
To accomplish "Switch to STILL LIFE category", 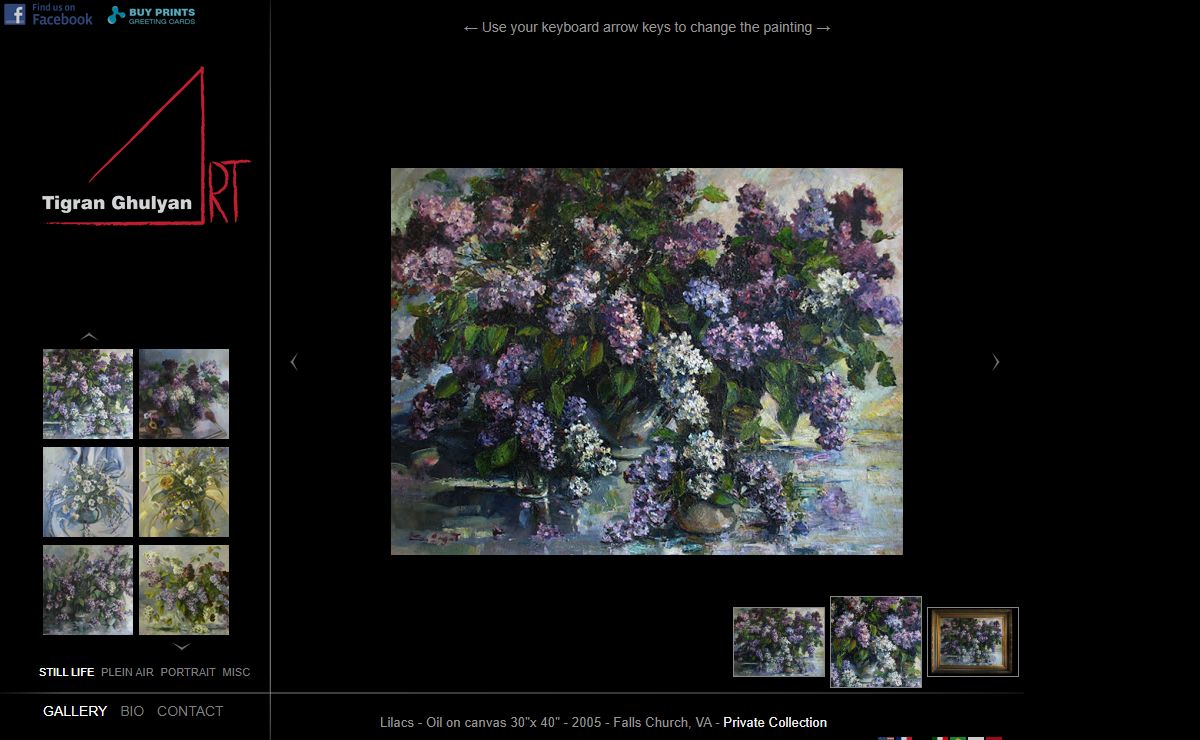I will point(67,672).
